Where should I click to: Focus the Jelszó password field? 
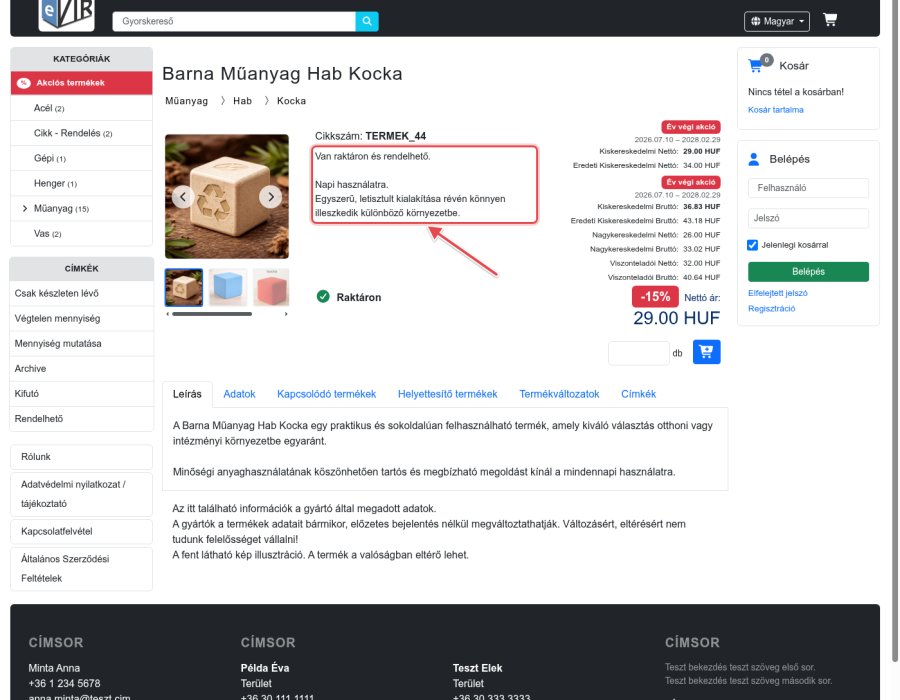tap(808, 218)
